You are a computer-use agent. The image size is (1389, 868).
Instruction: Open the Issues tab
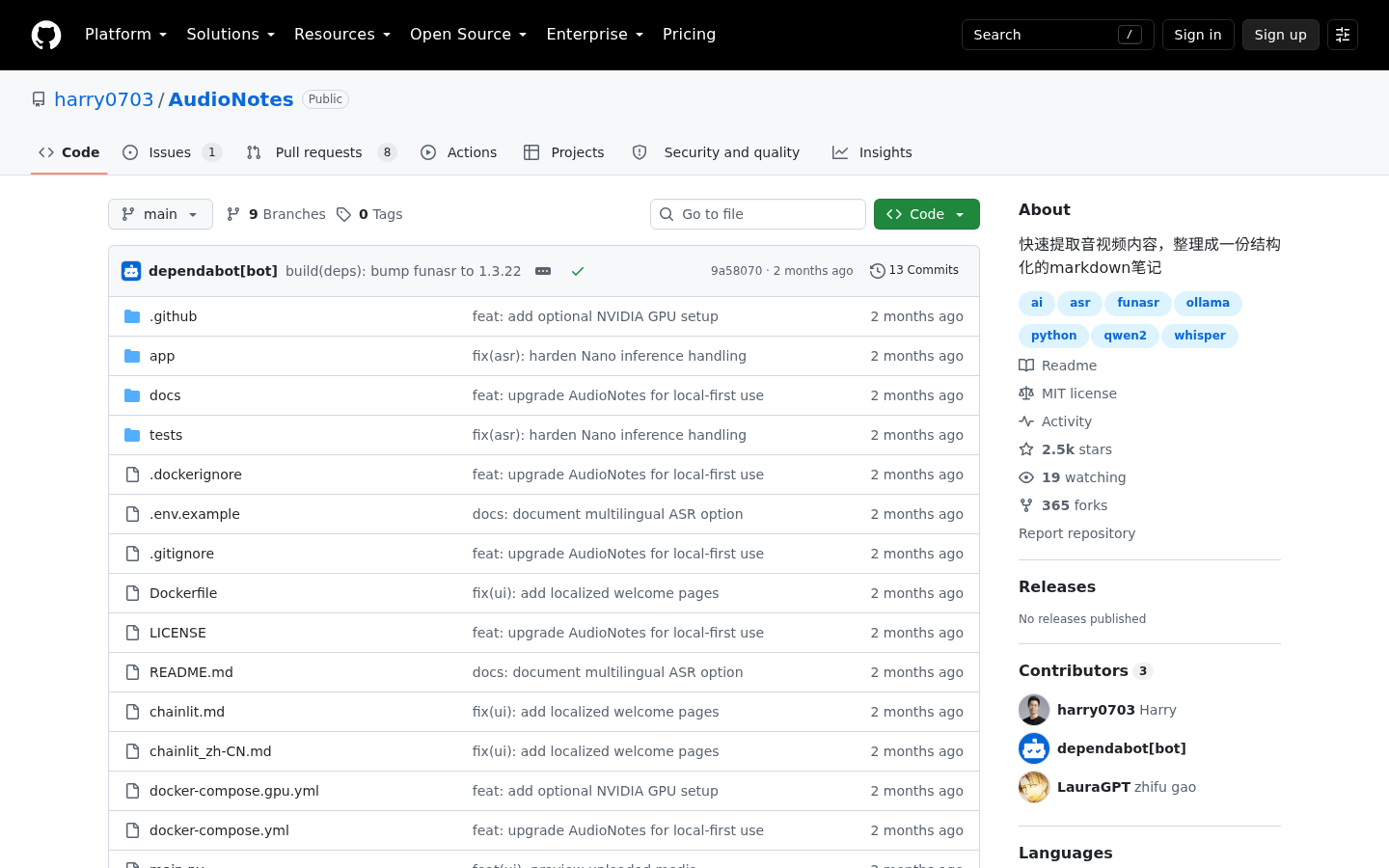point(172,152)
